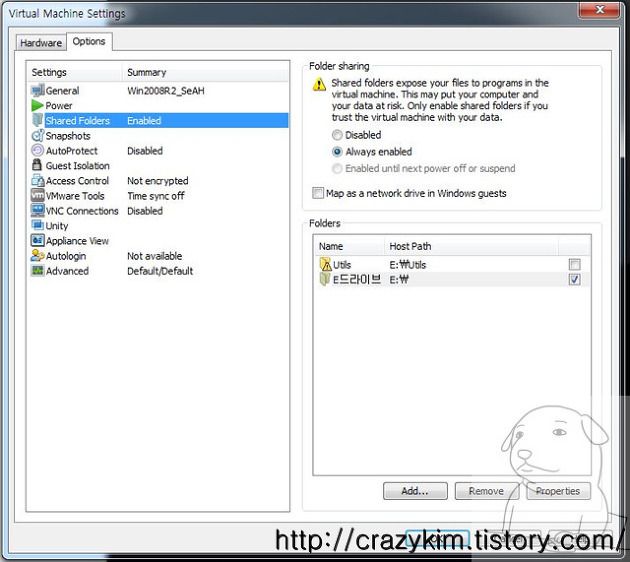This screenshot has height=562, width=630.
Task: Click the E드라이브 shared folder icon
Action: click(325, 279)
